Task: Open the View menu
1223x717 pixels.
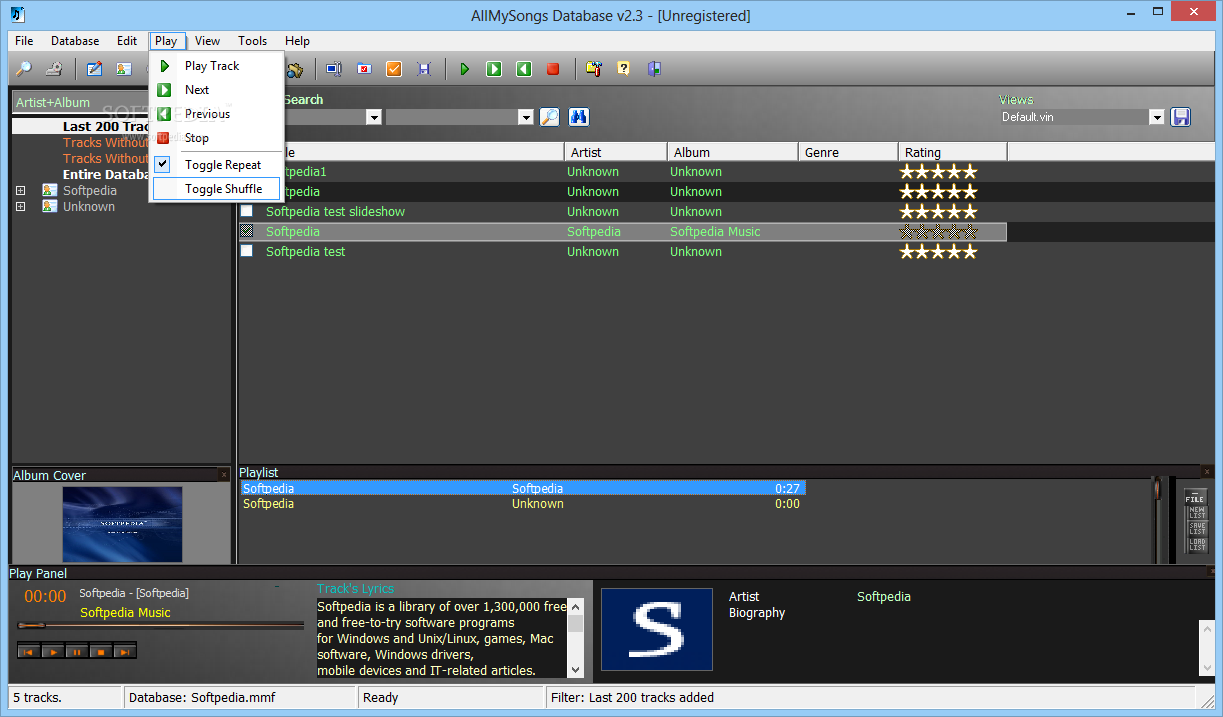Action: click(208, 41)
